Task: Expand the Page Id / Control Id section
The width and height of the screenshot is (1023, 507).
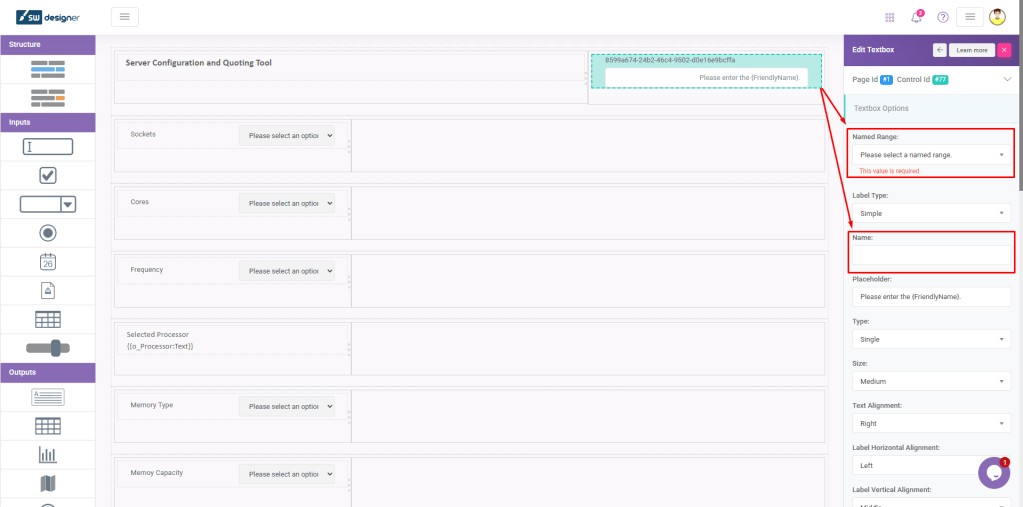Action: (x=1006, y=79)
